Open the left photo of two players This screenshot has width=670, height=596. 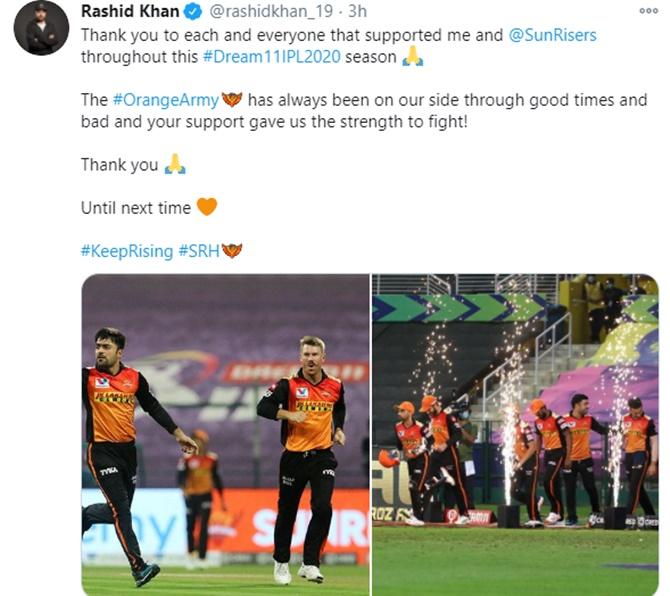(225, 435)
